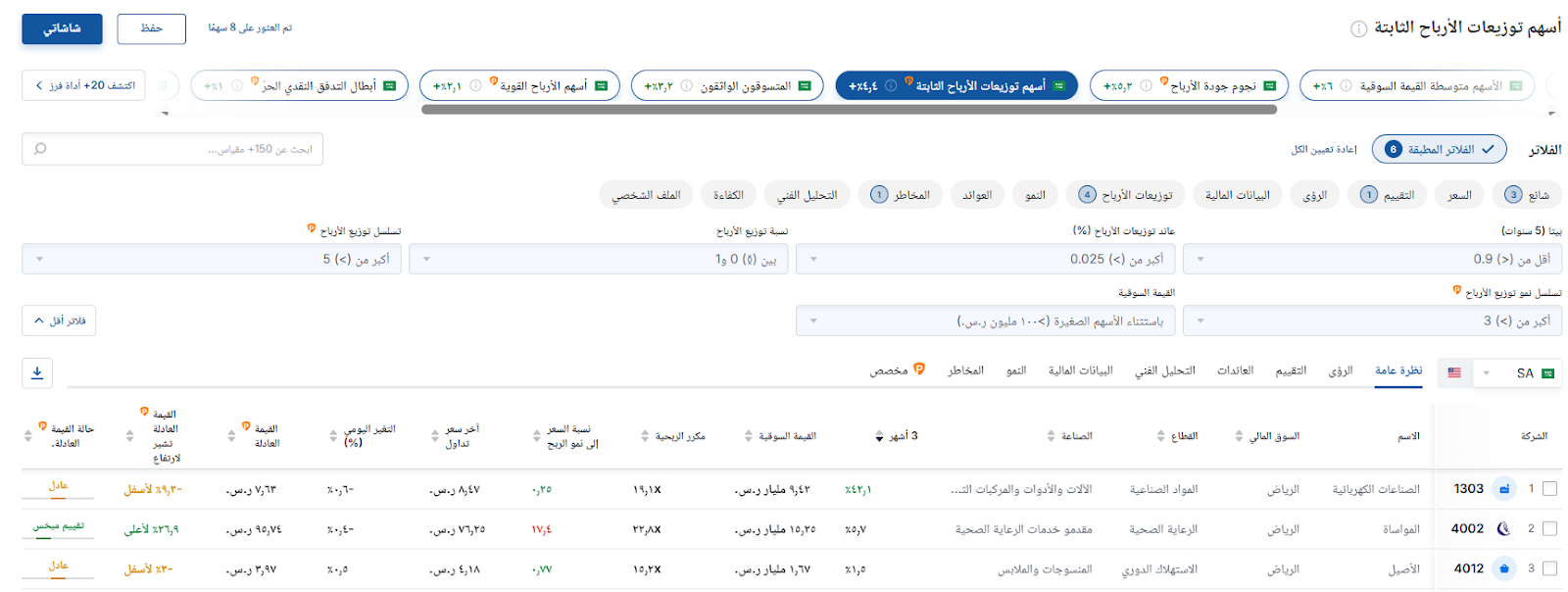This screenshot has width=1568, height=592.
Task: Open the تسلسل نمو توزيع الأرباح dropdown
Action: pos(1372,321)
